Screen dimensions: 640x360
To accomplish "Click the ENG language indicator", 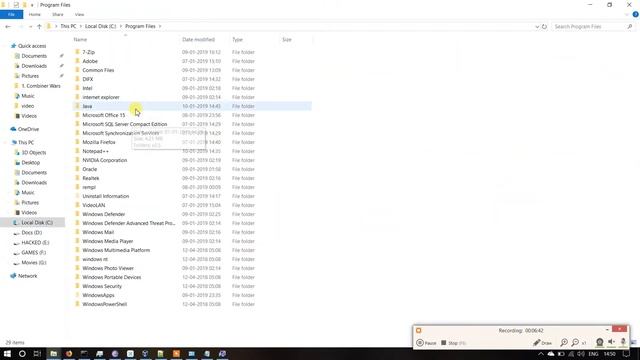I will [x=593, y=354].
